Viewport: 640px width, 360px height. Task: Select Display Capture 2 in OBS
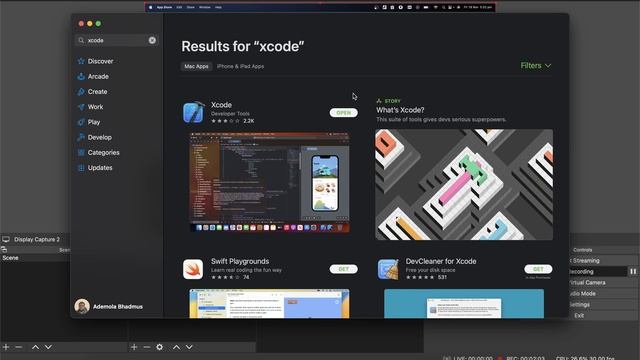[37, 240]
